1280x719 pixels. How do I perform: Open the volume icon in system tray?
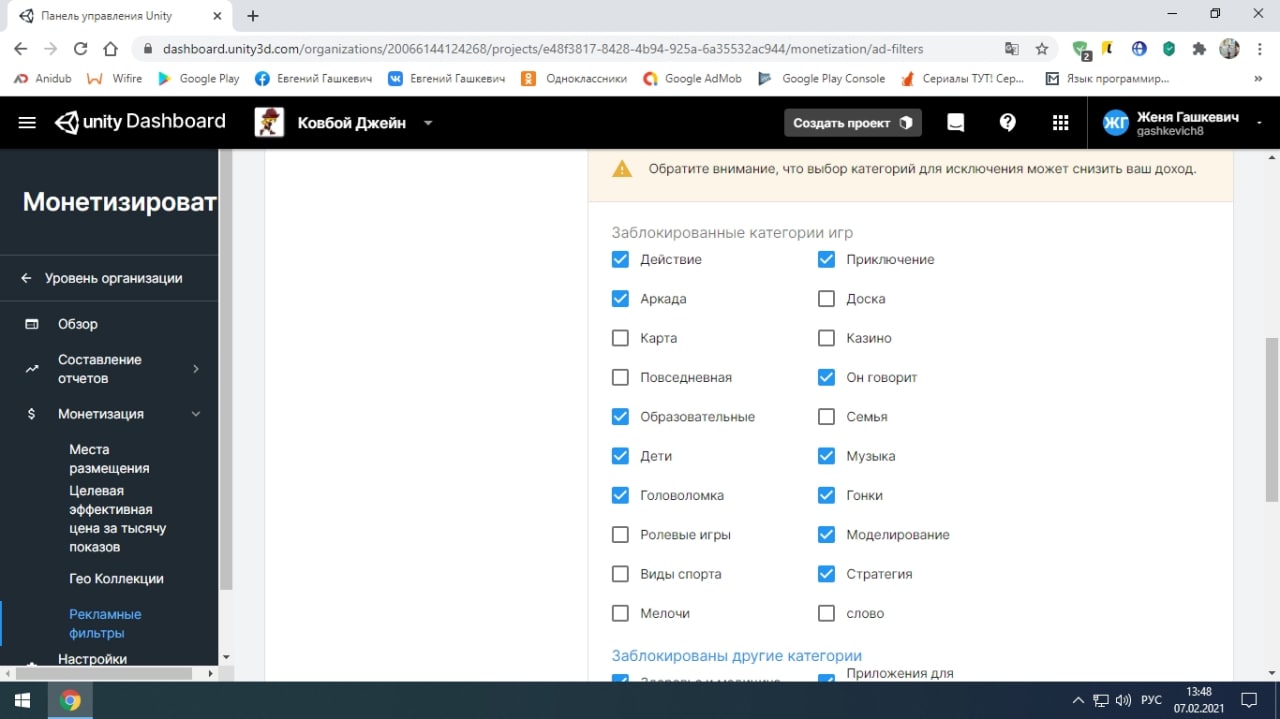coord(1123,700)
